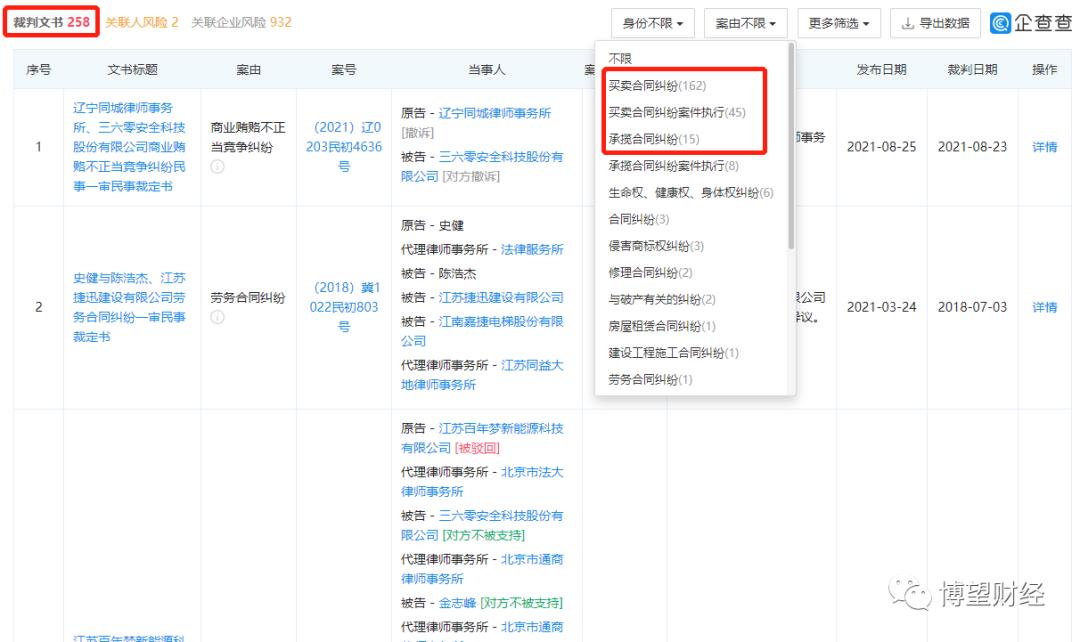Select 买卖合同纠纷(162) filter option
Screen dimensions: 1080x642
tap(657, 85)
